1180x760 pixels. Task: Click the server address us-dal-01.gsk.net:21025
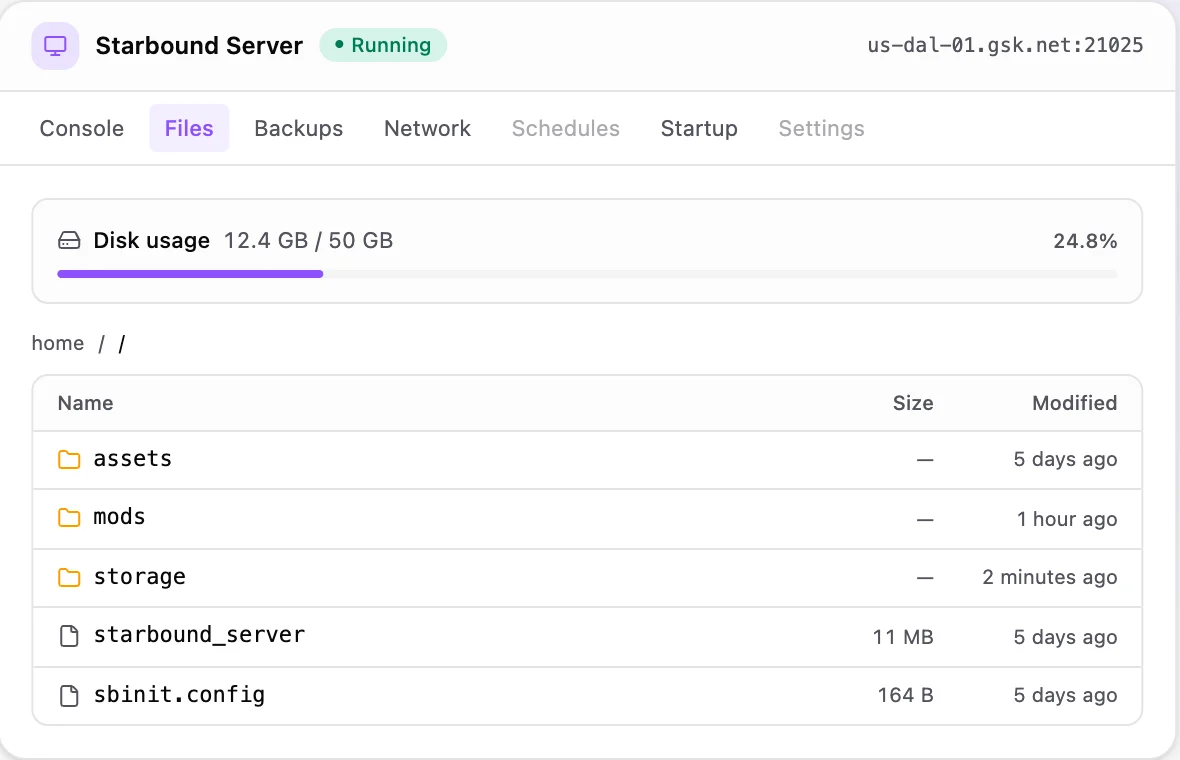(1005, 45)
